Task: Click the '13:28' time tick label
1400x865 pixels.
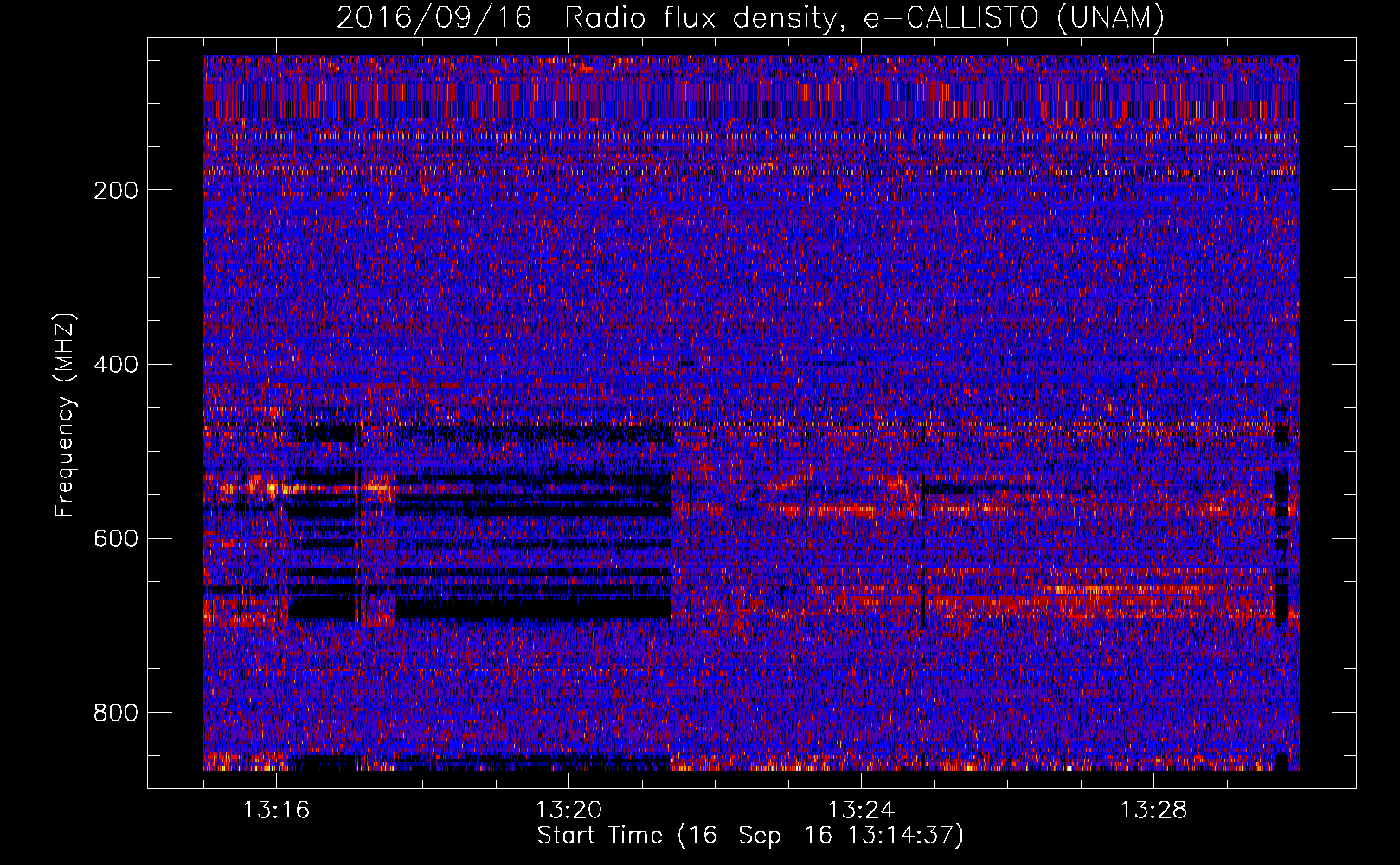Action: coord(1153,811)
